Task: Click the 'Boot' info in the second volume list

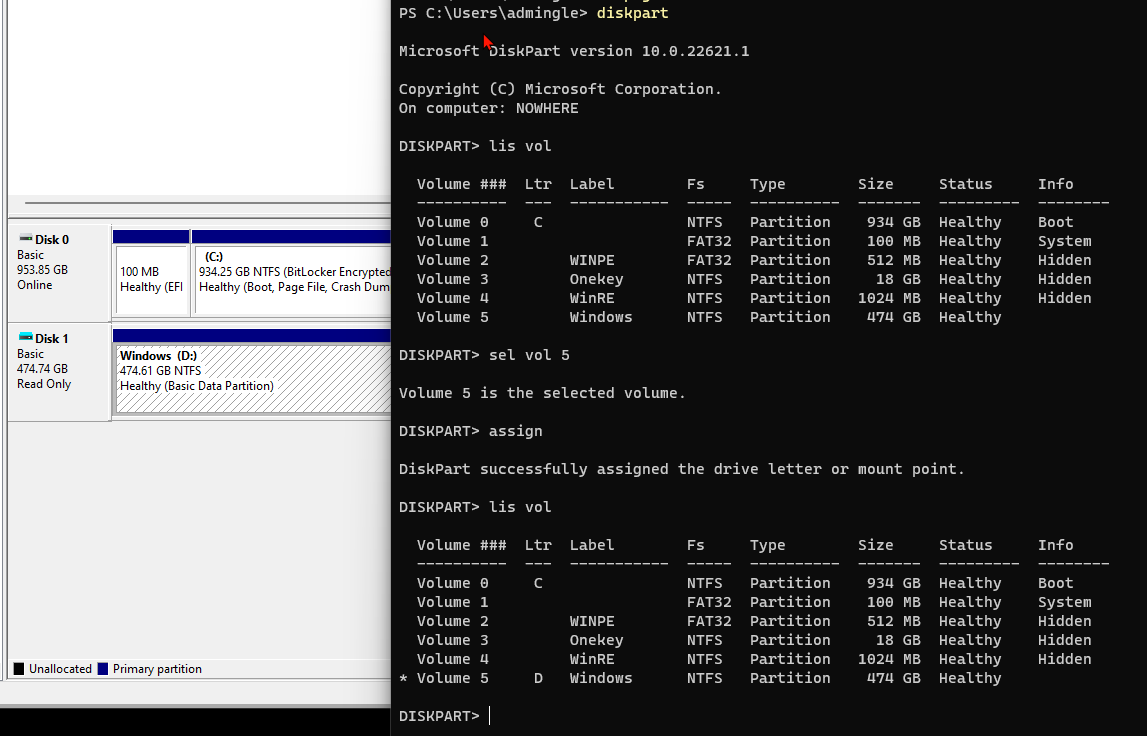Action: [x=1055, y=583]
